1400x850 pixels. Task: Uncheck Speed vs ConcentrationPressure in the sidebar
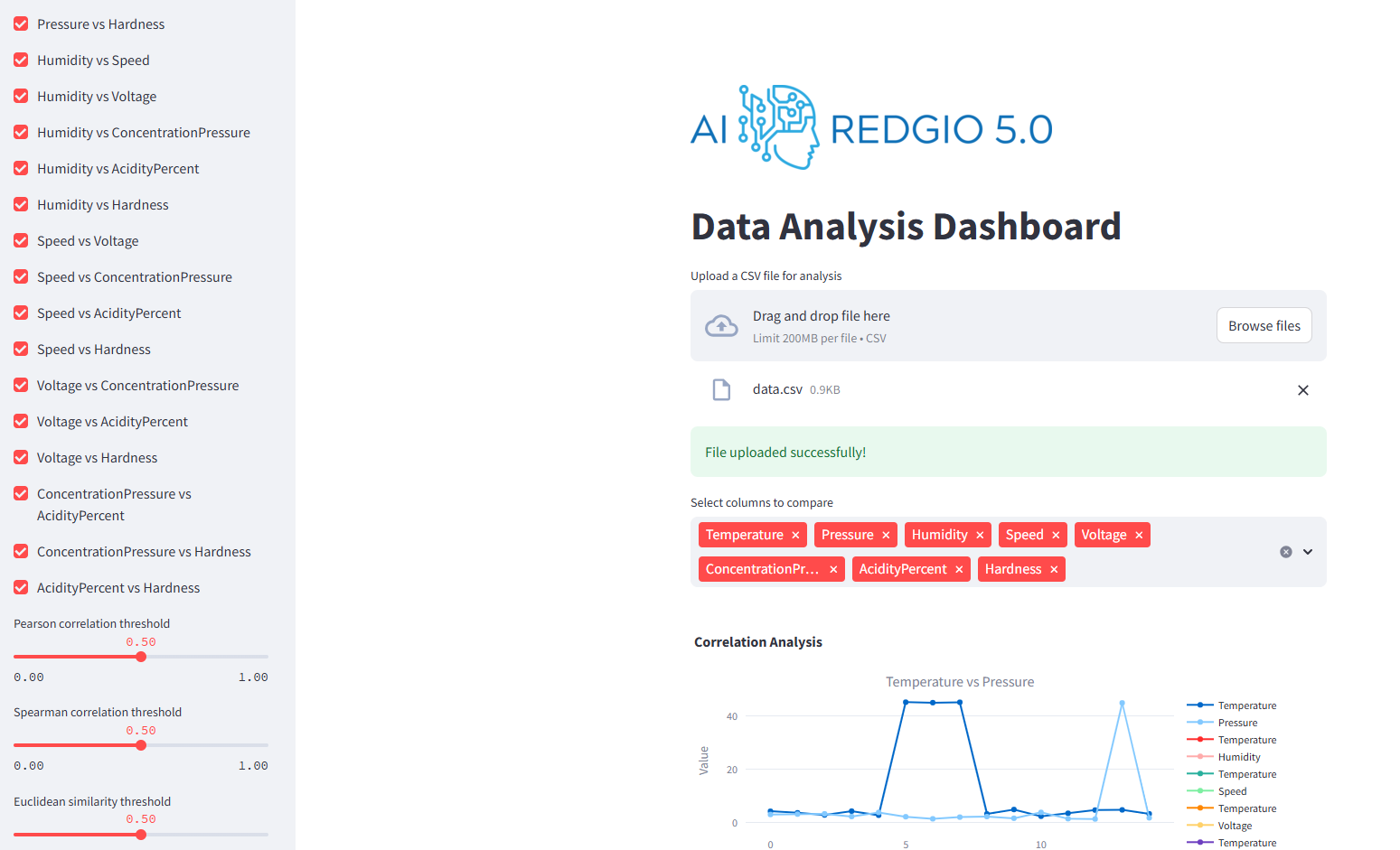tap(21, 276)
